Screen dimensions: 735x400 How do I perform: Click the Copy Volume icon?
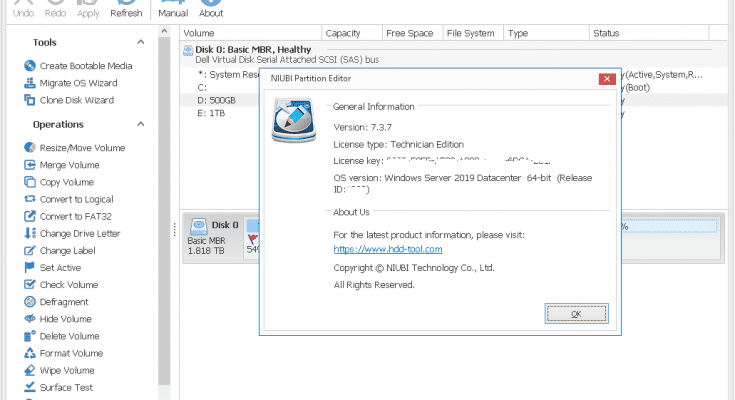tap(30, 182)
